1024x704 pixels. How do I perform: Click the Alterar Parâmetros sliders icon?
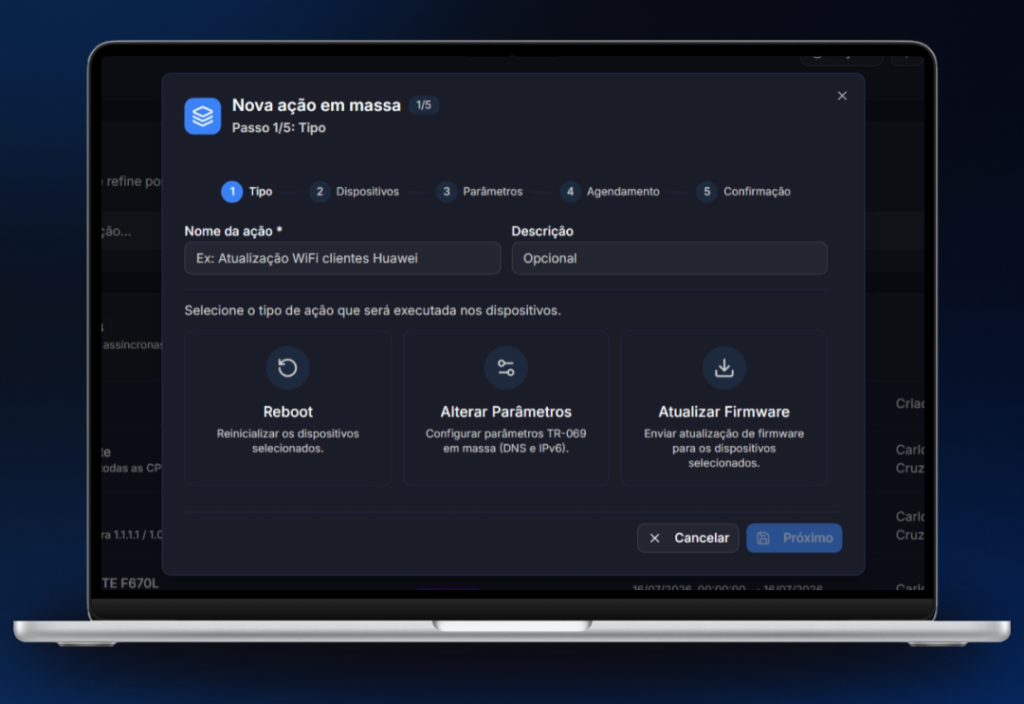(x=505, y=368)
